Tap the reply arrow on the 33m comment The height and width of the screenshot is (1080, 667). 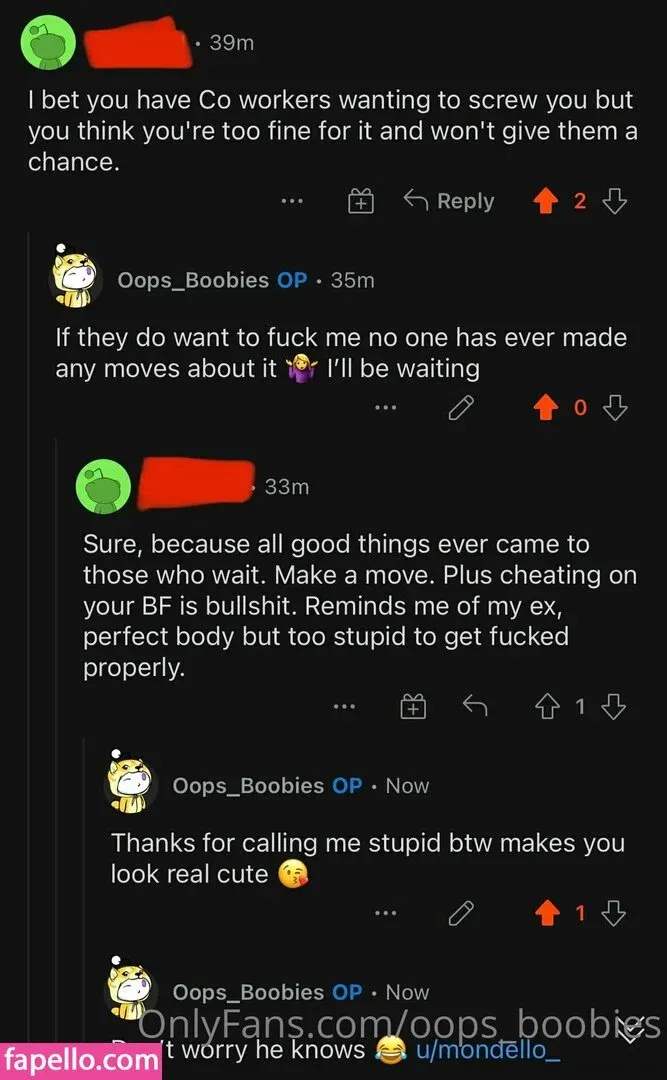(x=474, y=707)
